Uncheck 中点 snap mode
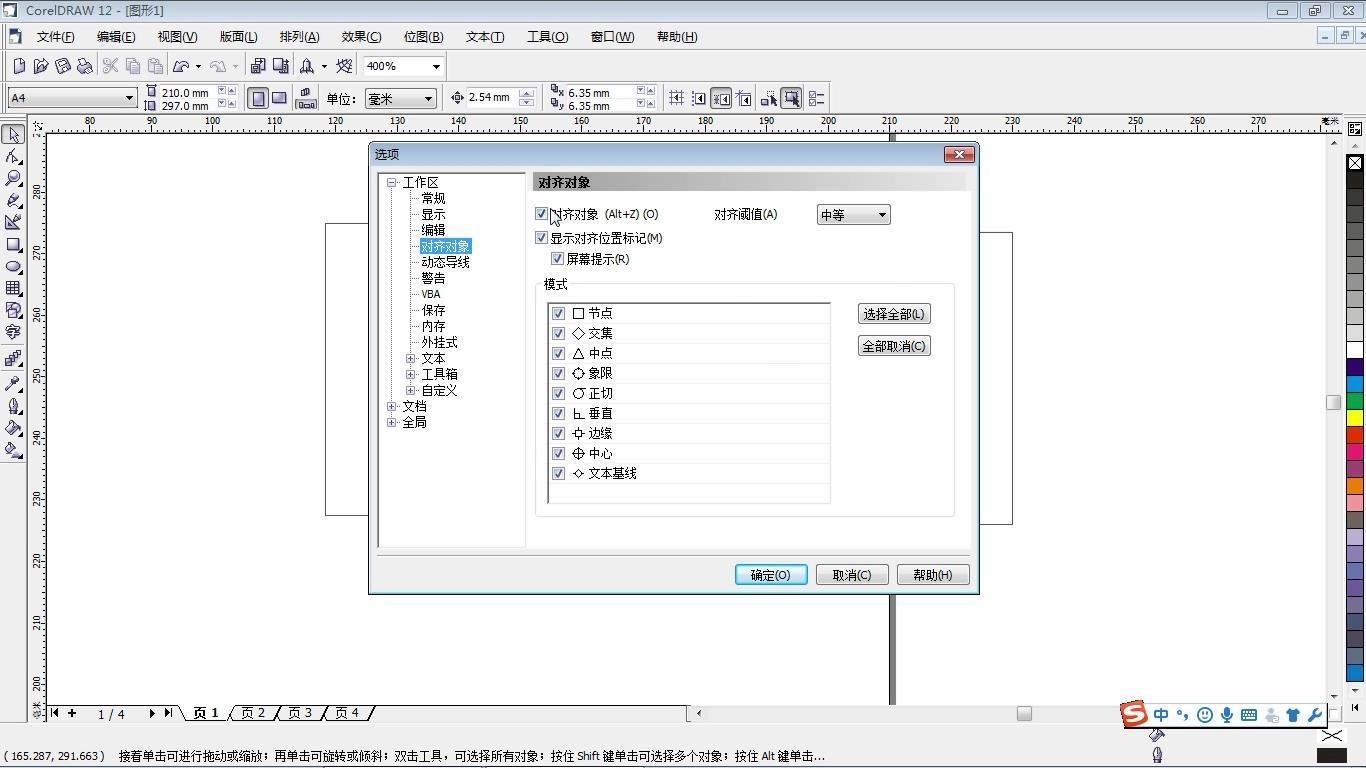The image size is (1366, 768). [x=559, y=353]
